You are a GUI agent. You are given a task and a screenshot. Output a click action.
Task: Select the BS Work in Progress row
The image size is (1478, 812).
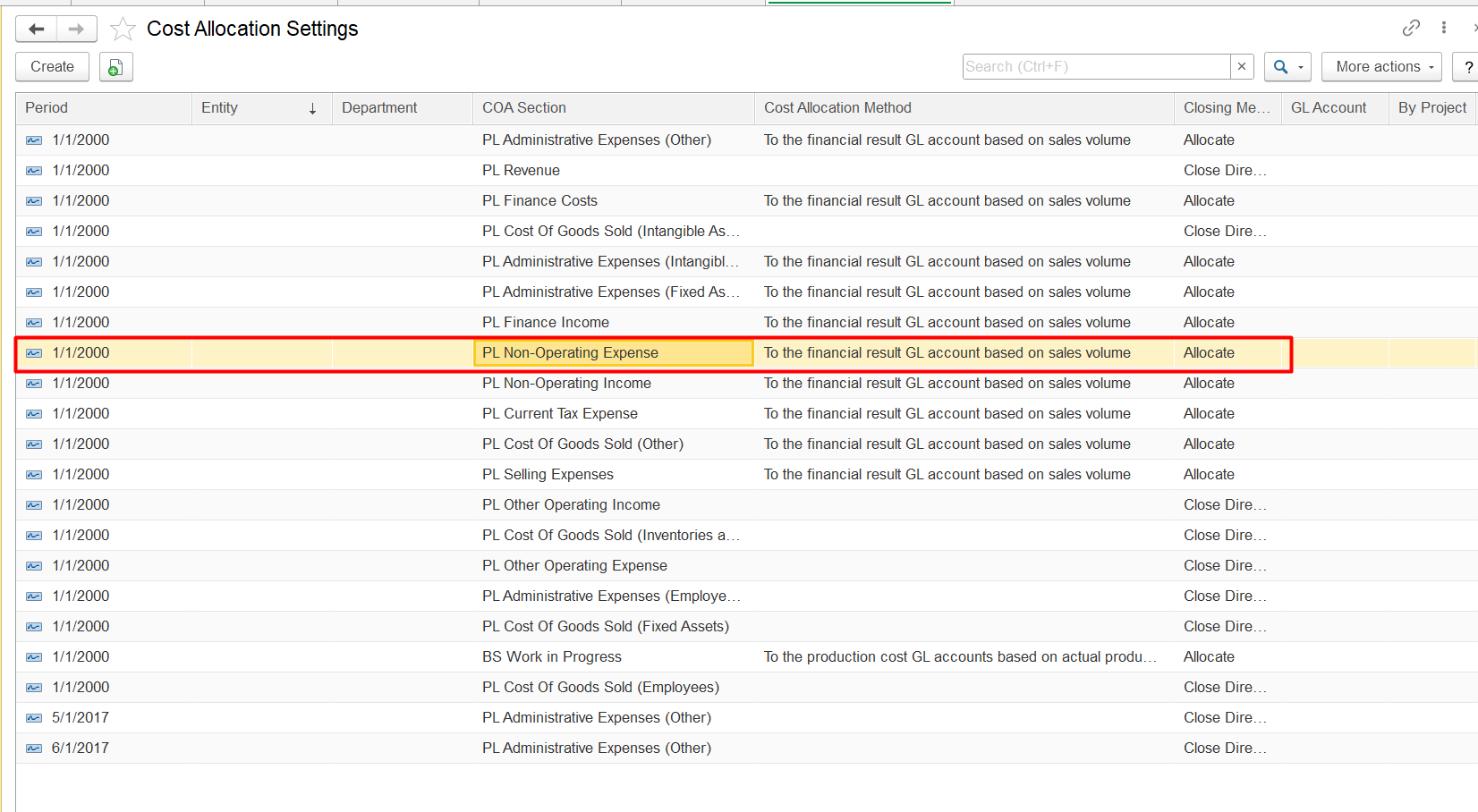click(x=551, y=657)
